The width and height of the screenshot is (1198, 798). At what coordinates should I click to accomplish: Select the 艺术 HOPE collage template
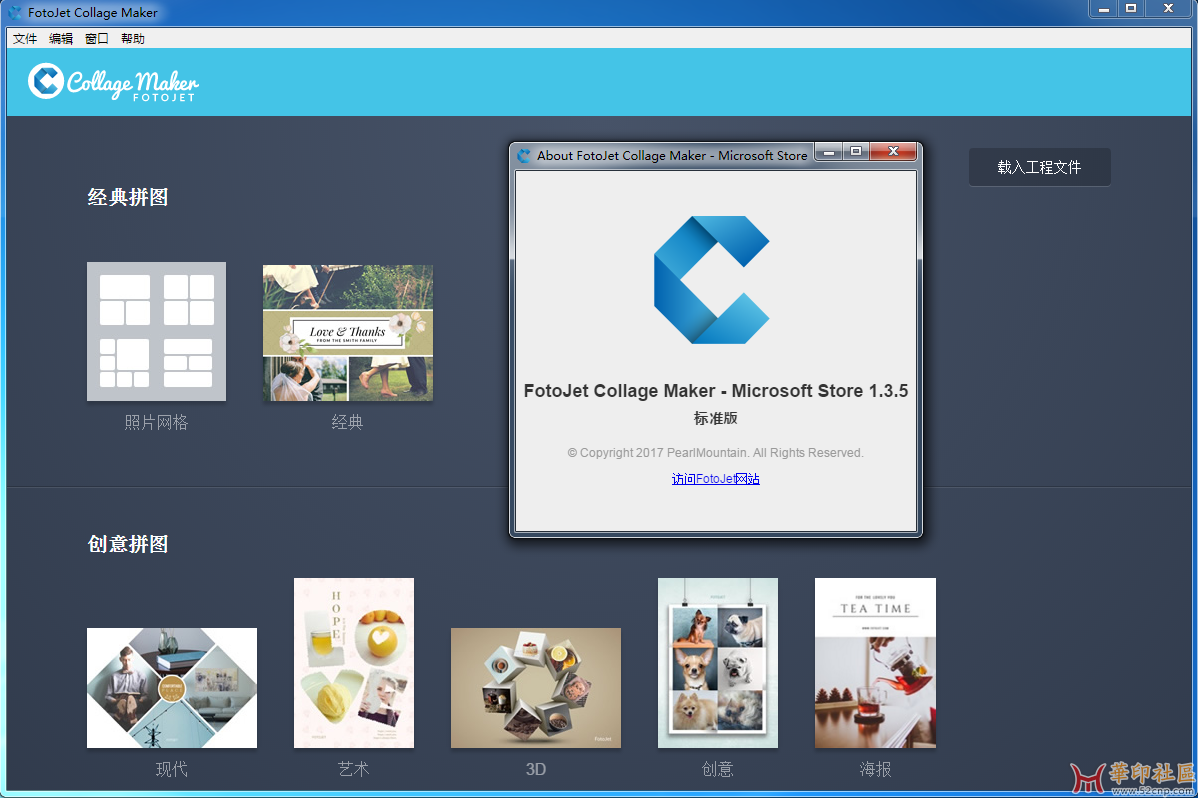pyautogui.click(x=354, y=663)
